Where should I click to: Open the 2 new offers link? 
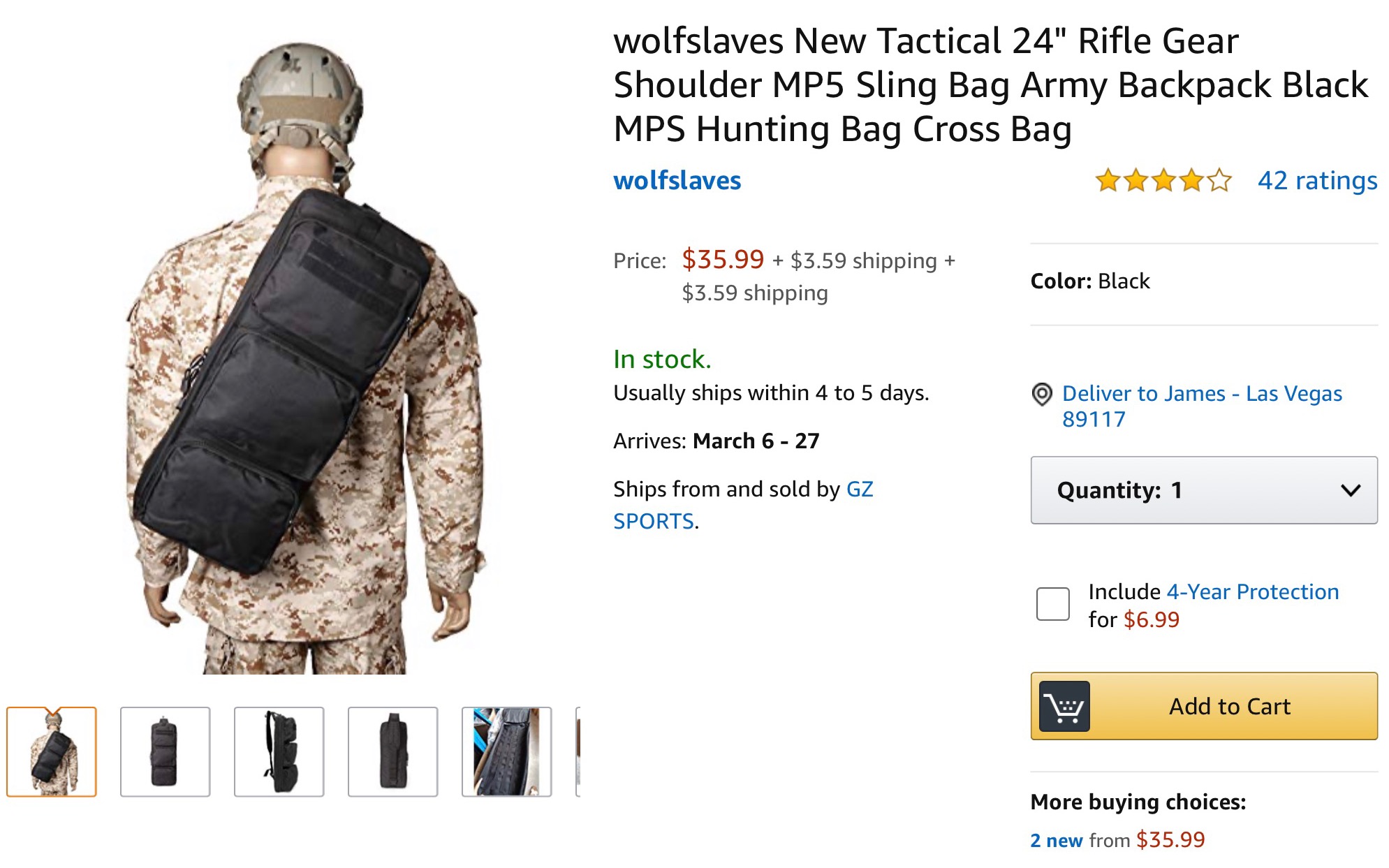[x=1056, y=840]
